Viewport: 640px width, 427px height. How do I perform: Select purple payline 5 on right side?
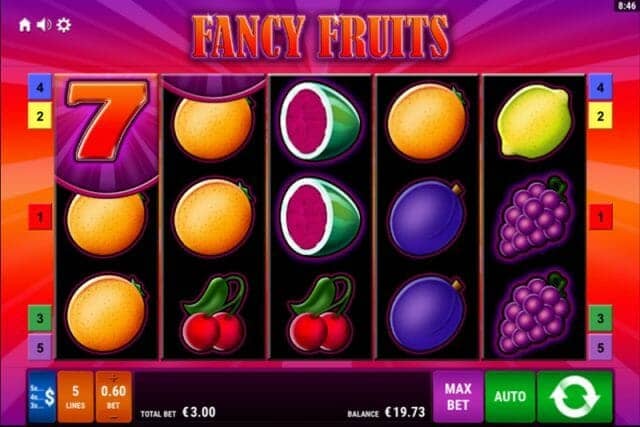600,347
